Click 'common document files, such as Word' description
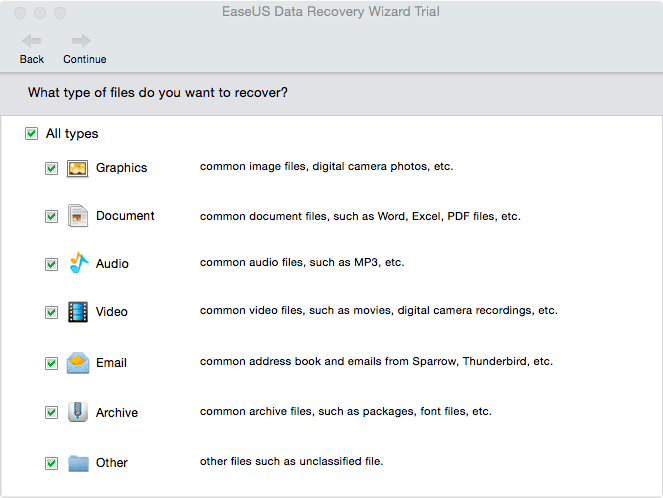Image resolution: width=663 pixels, height=498 pixels. pyautogui.click(x=360, y=216)
